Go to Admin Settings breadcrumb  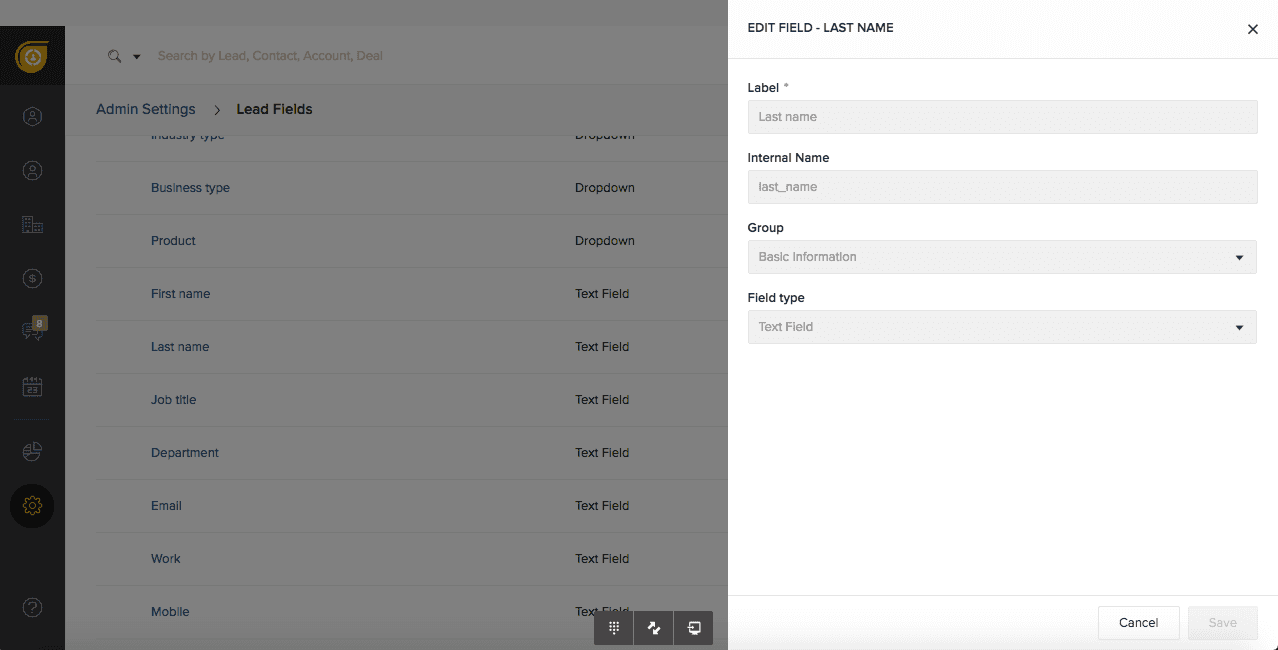pos(146,109)
